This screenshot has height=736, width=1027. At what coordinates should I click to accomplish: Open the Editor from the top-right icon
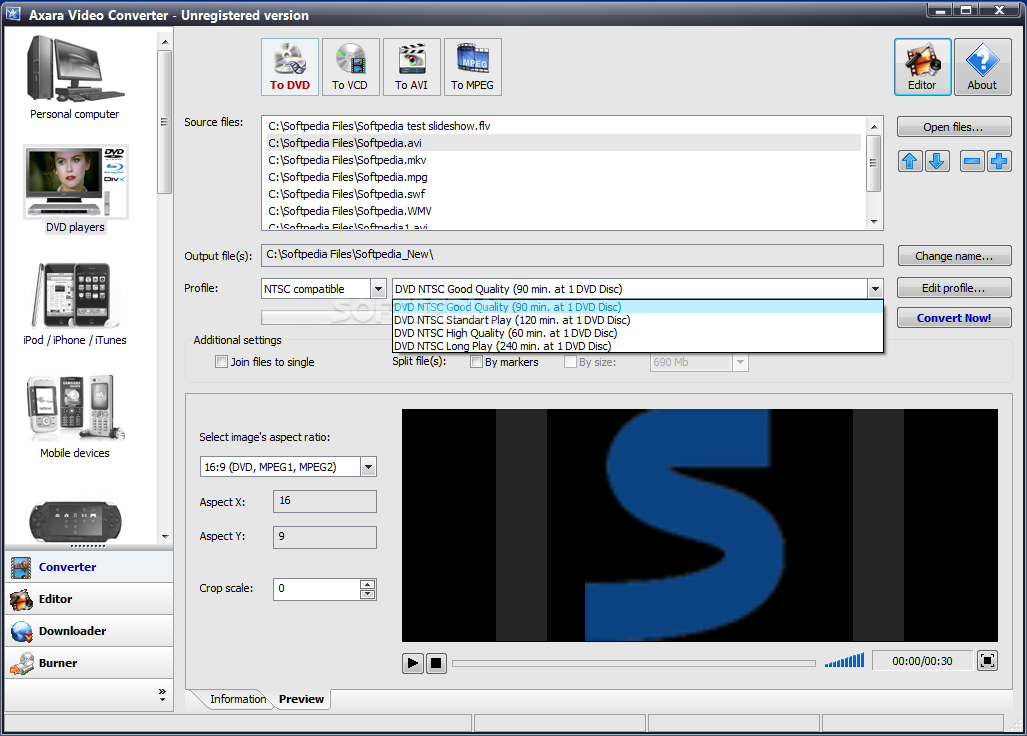(x=922, y=67)
